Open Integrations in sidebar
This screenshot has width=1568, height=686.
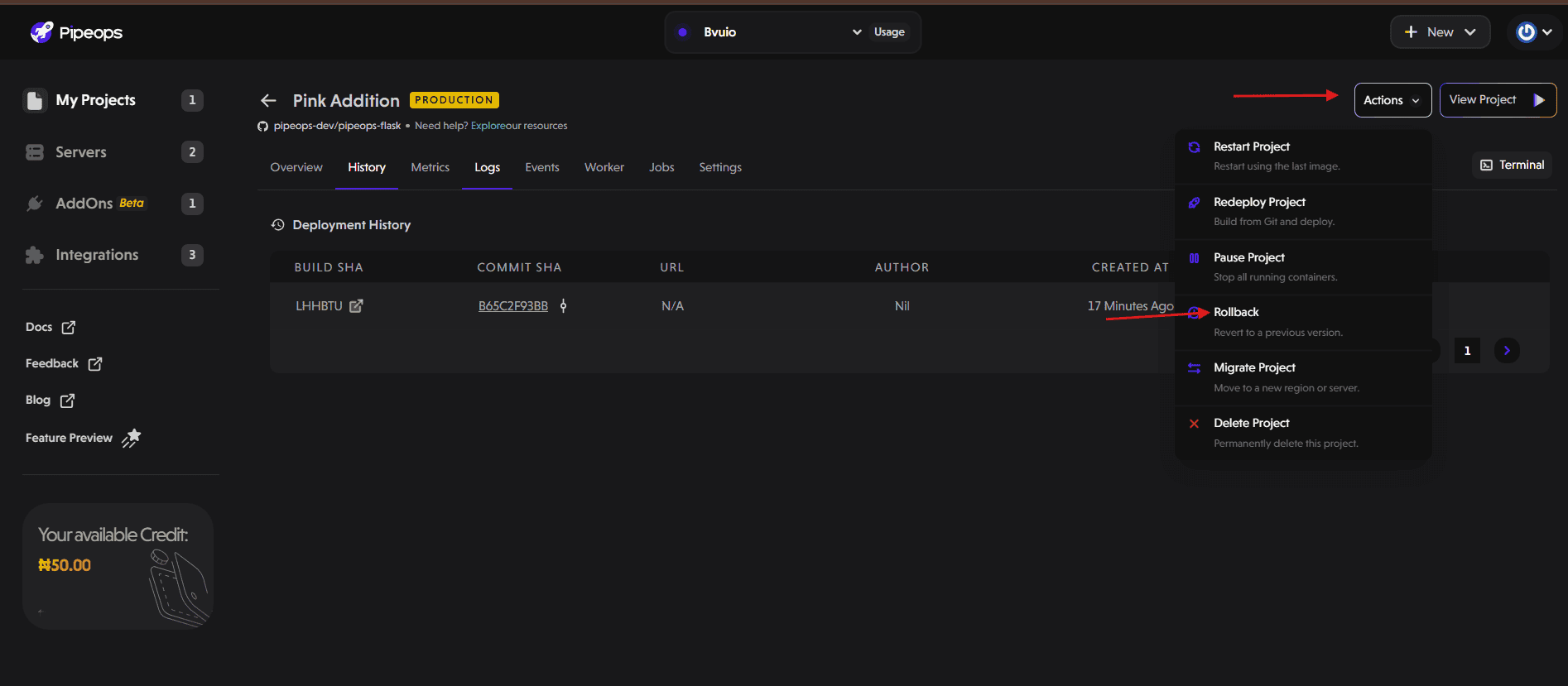pyautogui.click(x=113, y=255)
